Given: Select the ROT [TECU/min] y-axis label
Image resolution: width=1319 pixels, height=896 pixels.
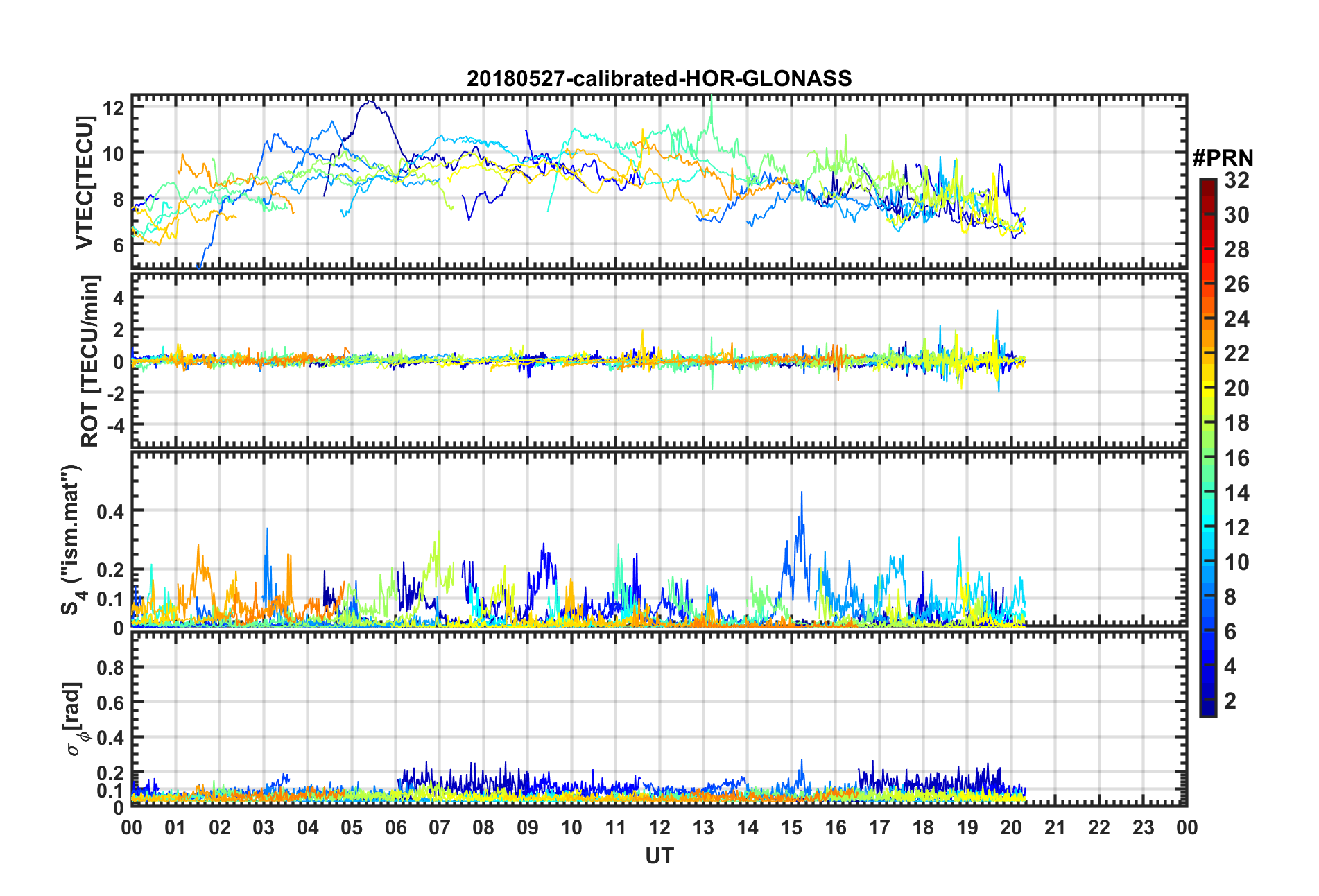Looking at the screenshot, I should click(89, 361).
